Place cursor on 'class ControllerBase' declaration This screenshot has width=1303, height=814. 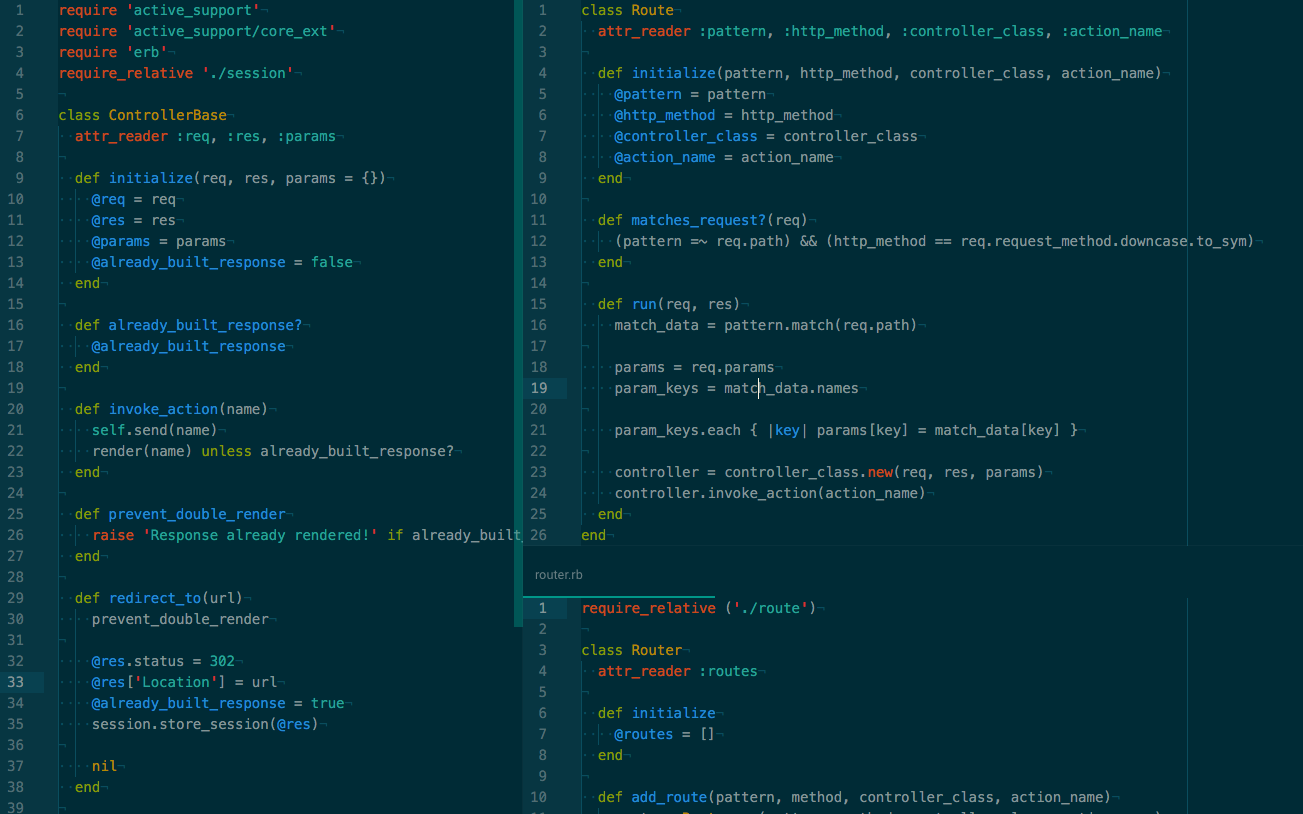coord(142,115)
